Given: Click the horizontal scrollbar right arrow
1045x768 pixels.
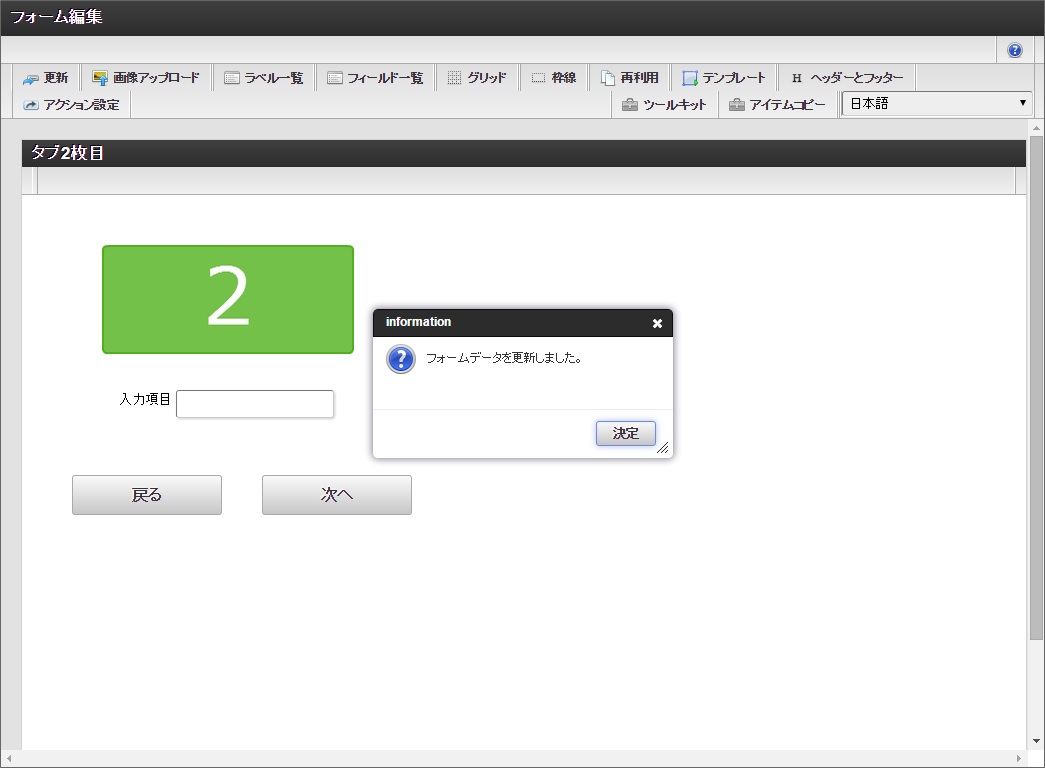Looking at the screenshot, I should tap(1018, 759).
